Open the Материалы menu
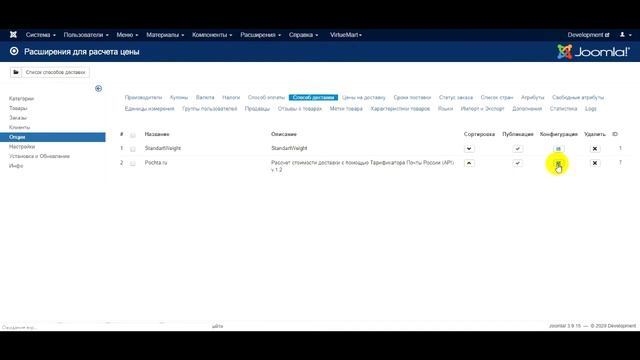Screen dimensions: 640x360 point(165,35)
